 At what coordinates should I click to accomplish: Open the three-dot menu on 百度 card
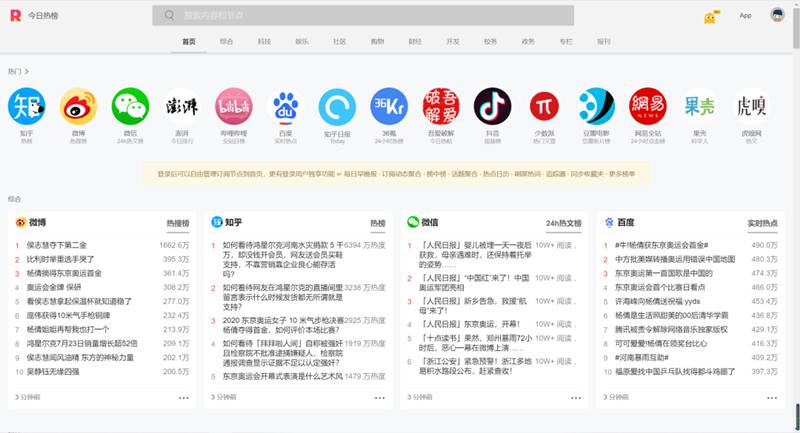[771, 397]
